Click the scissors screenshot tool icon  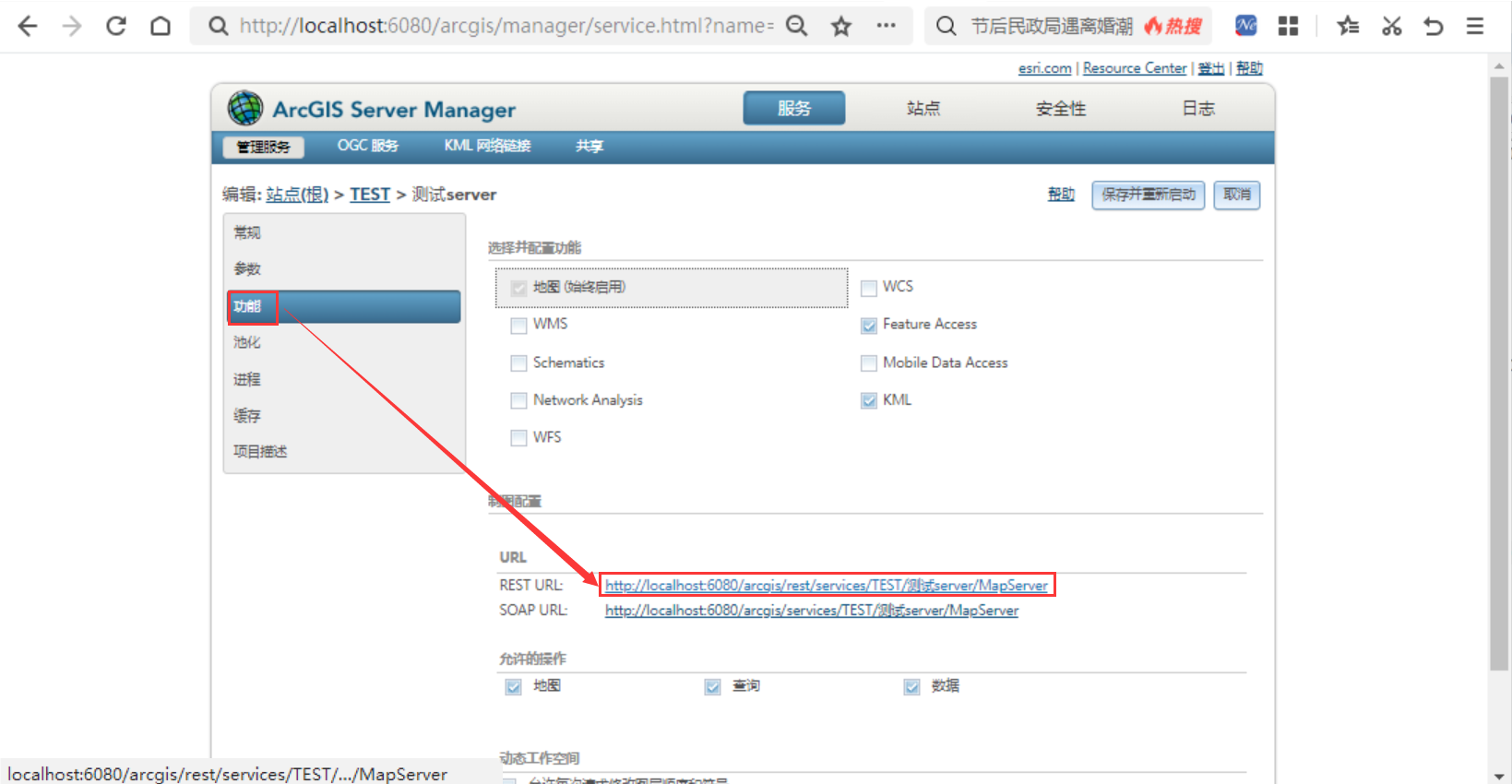pos(1391,26)
